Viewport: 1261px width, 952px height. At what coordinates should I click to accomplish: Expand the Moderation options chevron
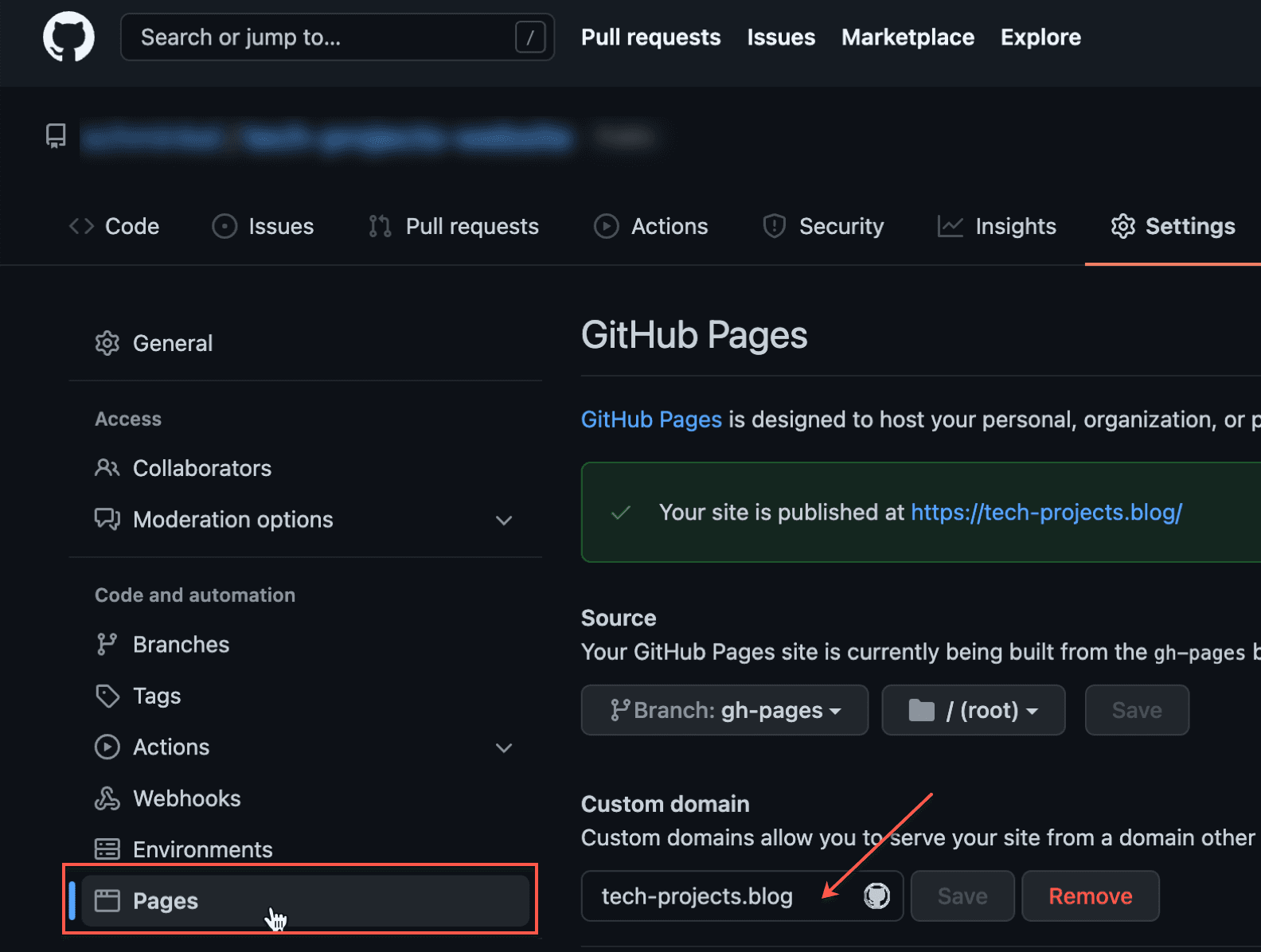pos(504,521)
